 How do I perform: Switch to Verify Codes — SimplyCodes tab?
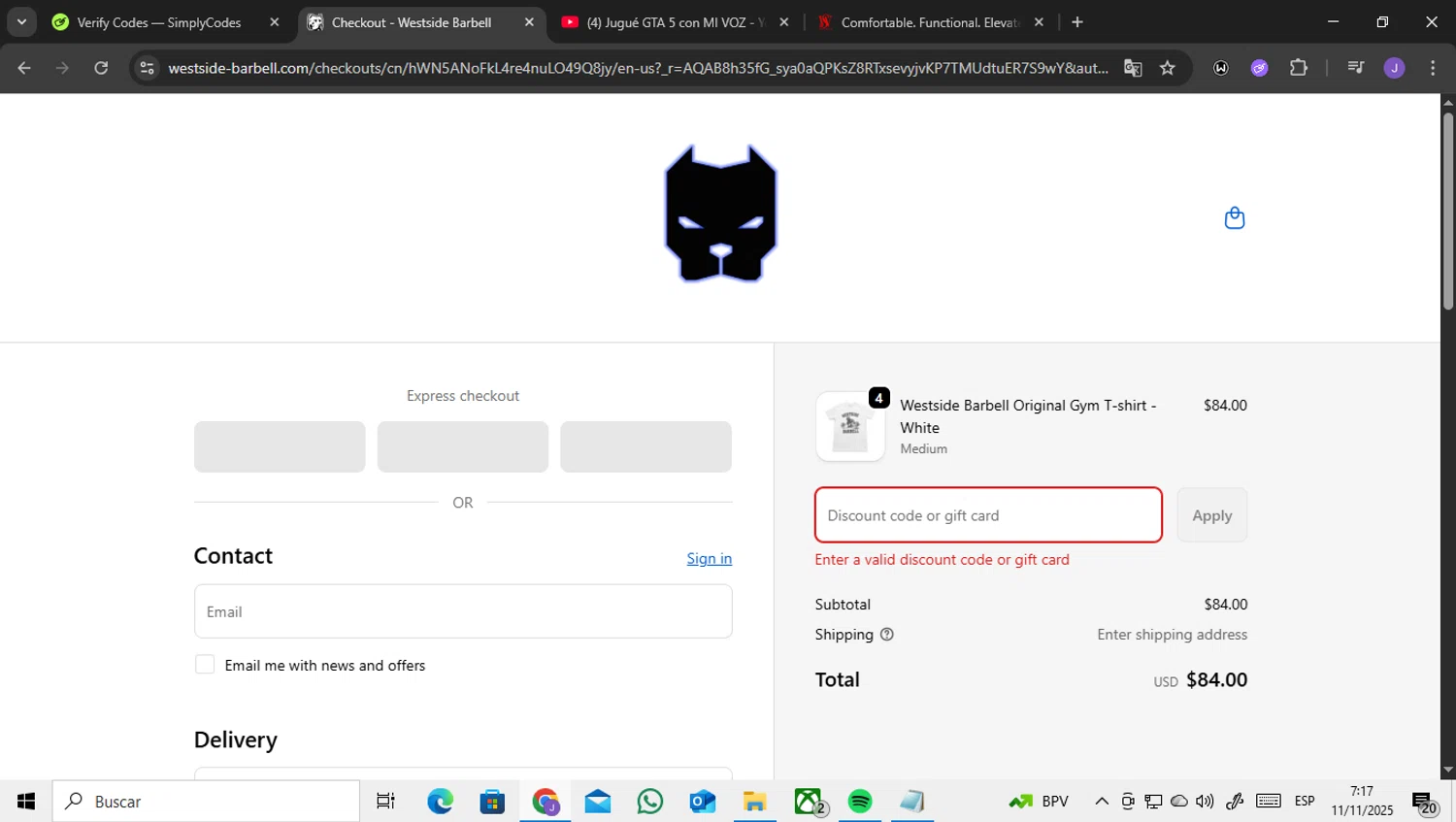pos(158,22)
